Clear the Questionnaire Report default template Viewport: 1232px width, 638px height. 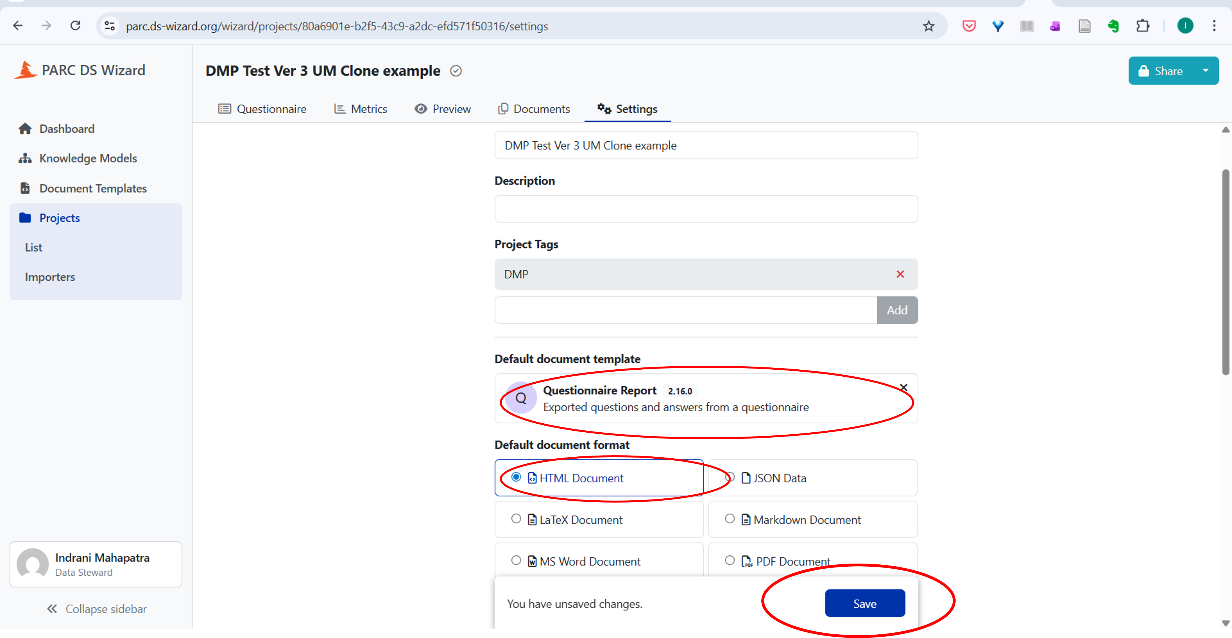pos(903,388)
